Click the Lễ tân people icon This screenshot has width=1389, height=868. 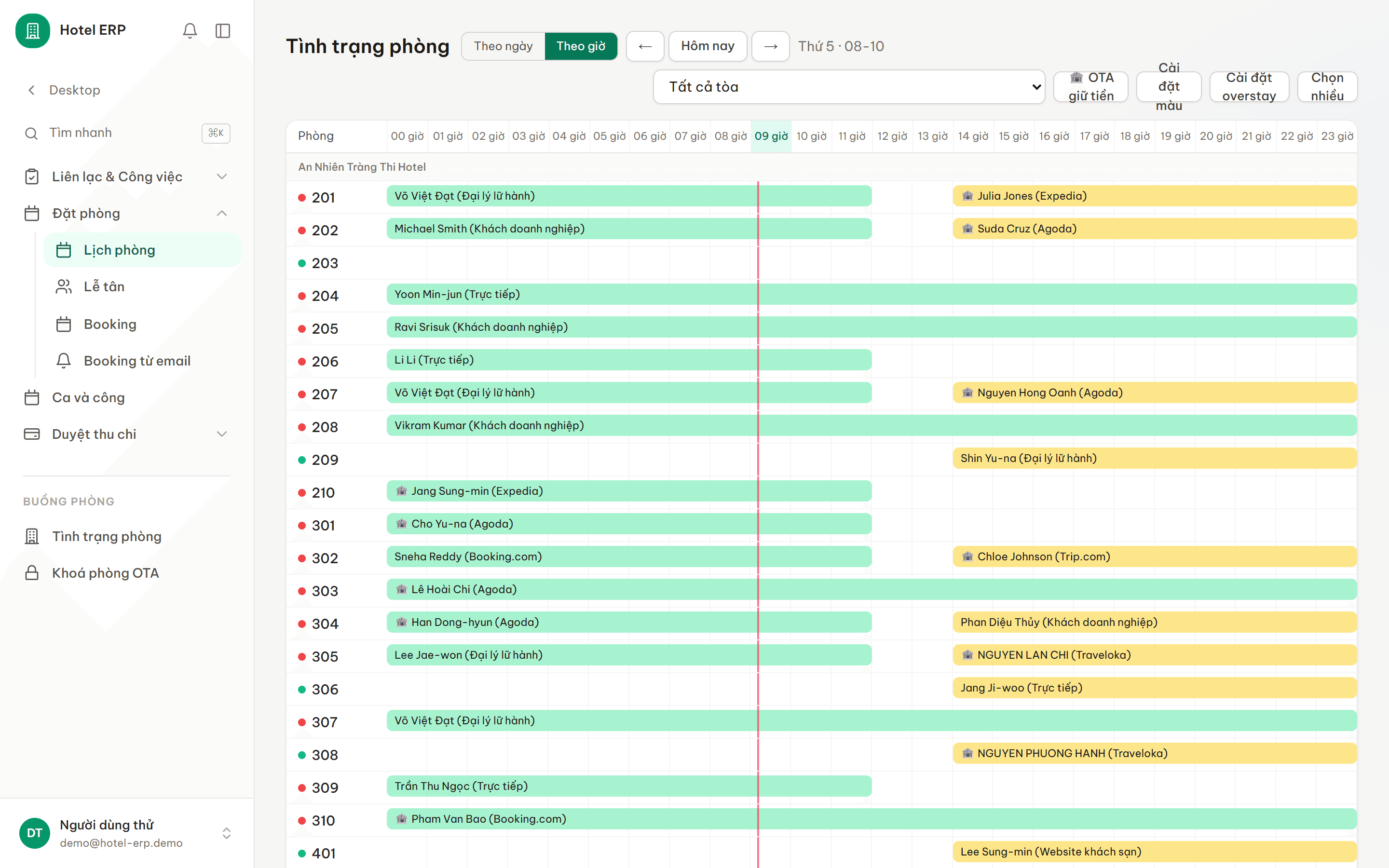[64, 286]
